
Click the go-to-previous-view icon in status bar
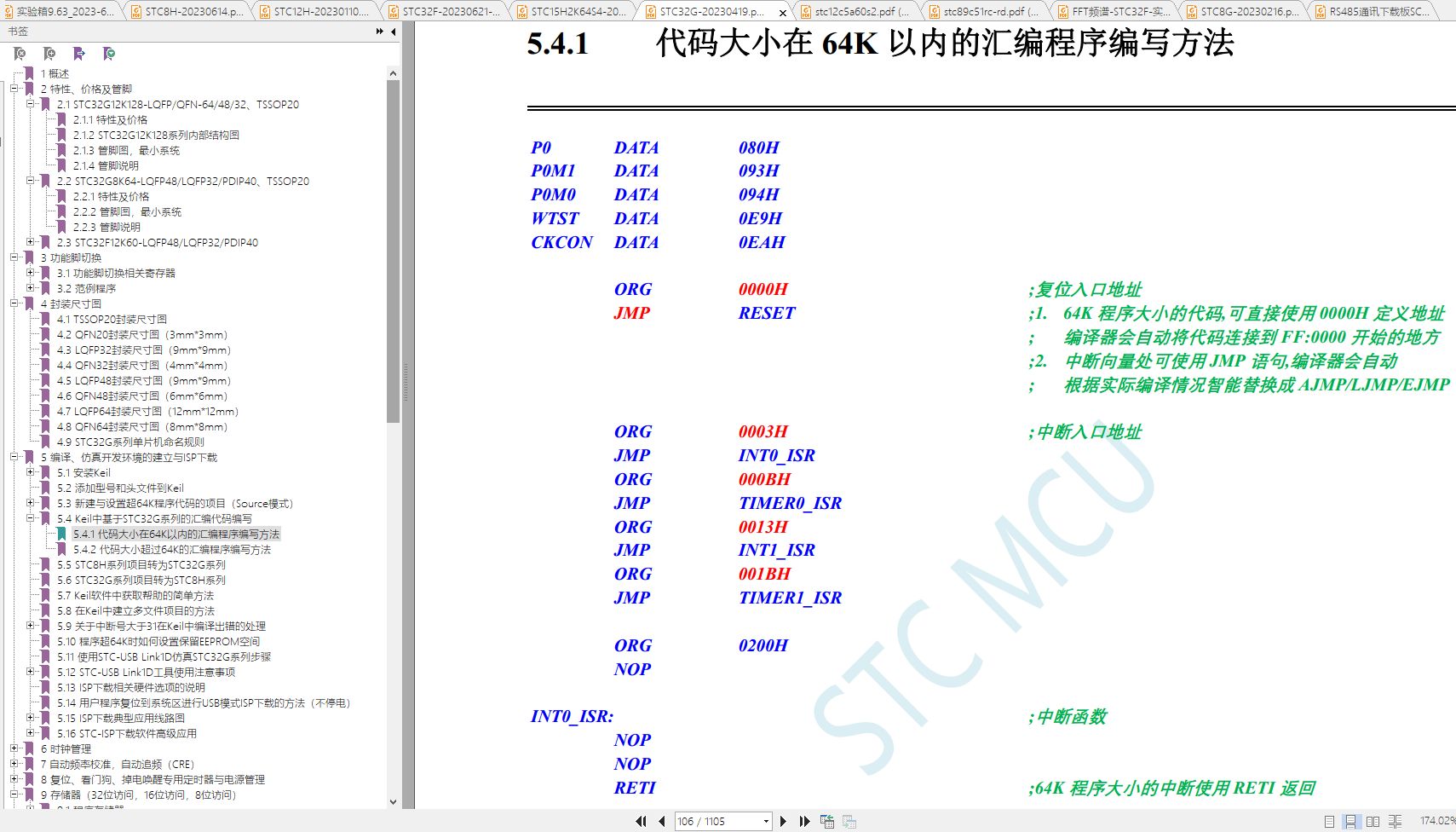(x=826, y=821)
